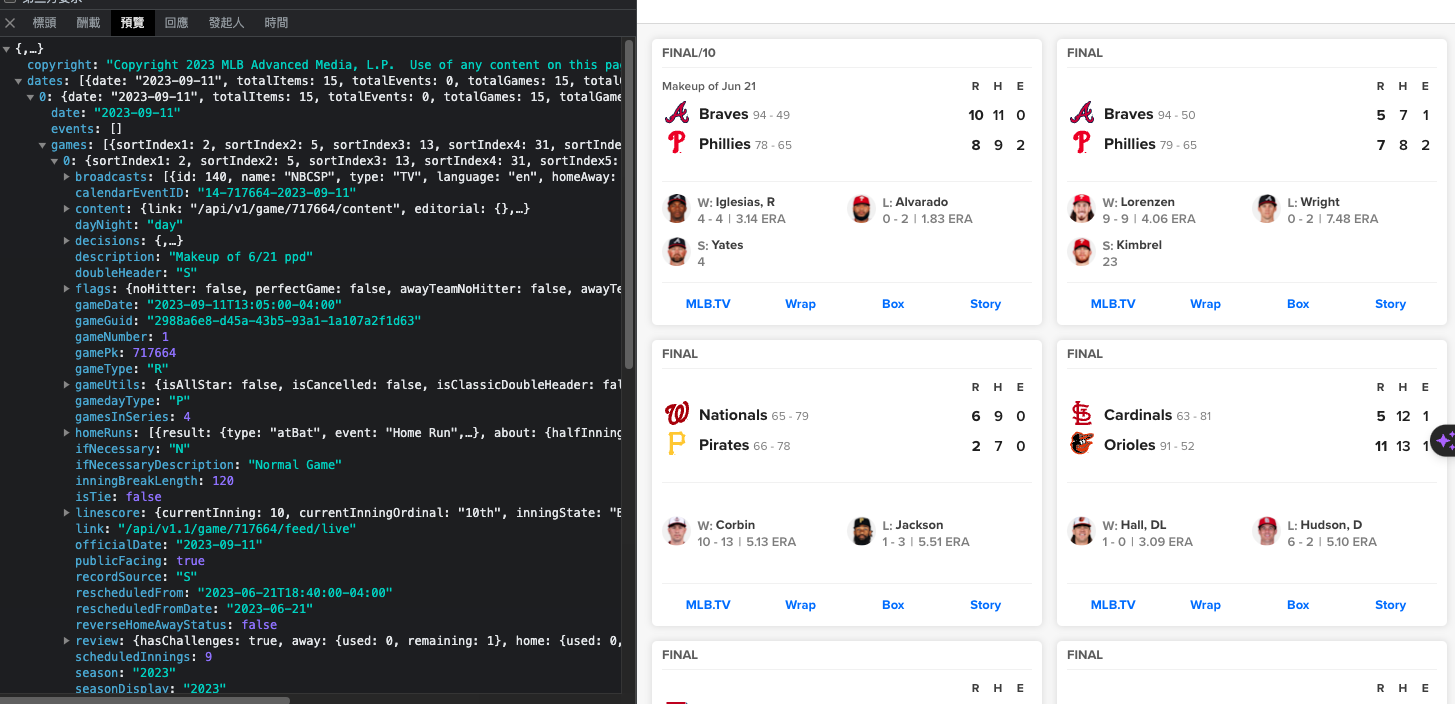Click the Phillies logo in the FINAL/10 game
This screenshot has width=1455, height=704.
pyautogui.click(x=677, y=144)
